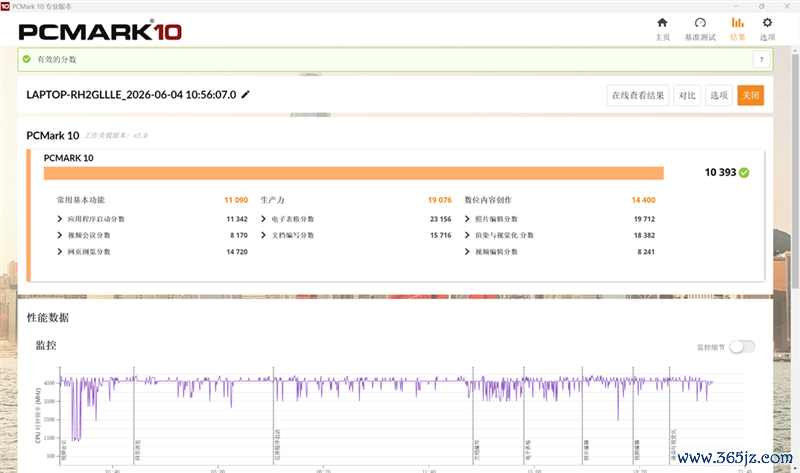Viewport: 800px width, 473px height.
Task: Click the 文档编写分数 value 15 716
Action: click(x=440, y=235)
